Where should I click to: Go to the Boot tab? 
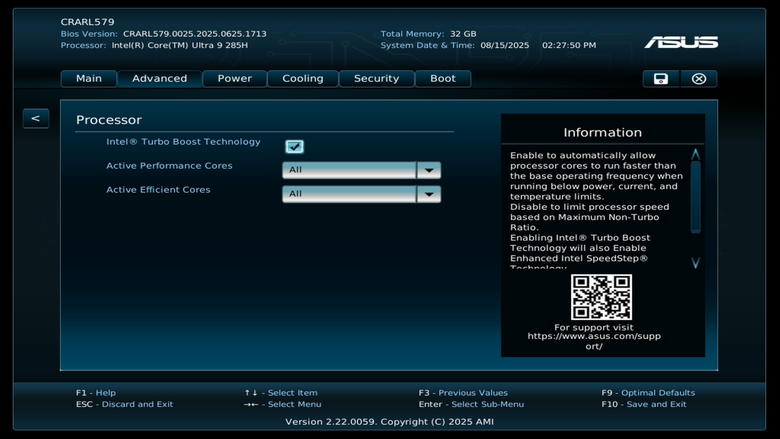[443, 79]
